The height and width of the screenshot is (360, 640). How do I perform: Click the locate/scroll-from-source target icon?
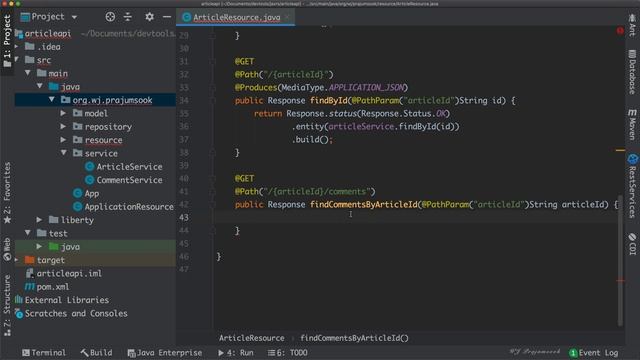[110, 17]
